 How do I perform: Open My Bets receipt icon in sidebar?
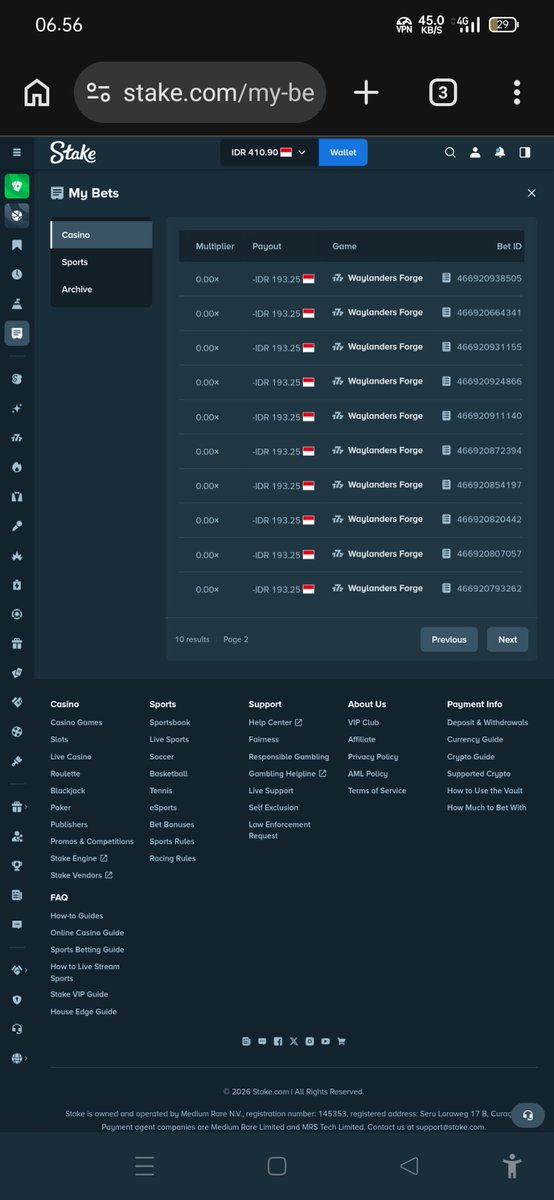pyautogui.click(x=17, y=333)
